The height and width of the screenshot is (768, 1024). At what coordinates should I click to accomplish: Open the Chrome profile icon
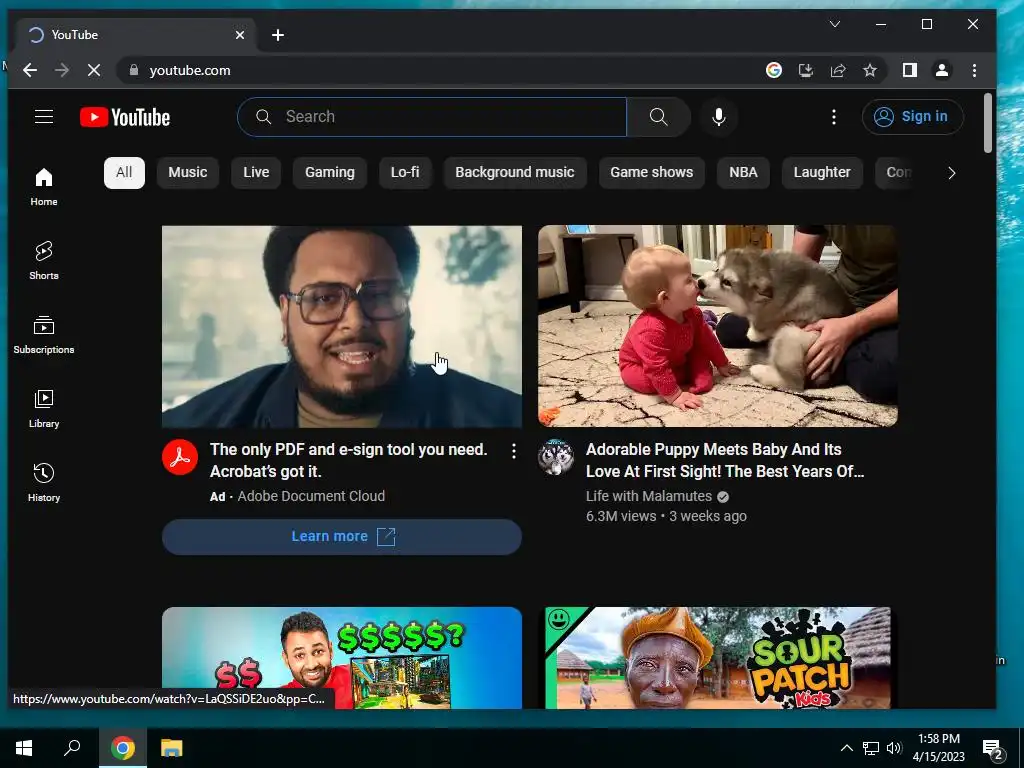pyautogui.click(x=942, y=71)
